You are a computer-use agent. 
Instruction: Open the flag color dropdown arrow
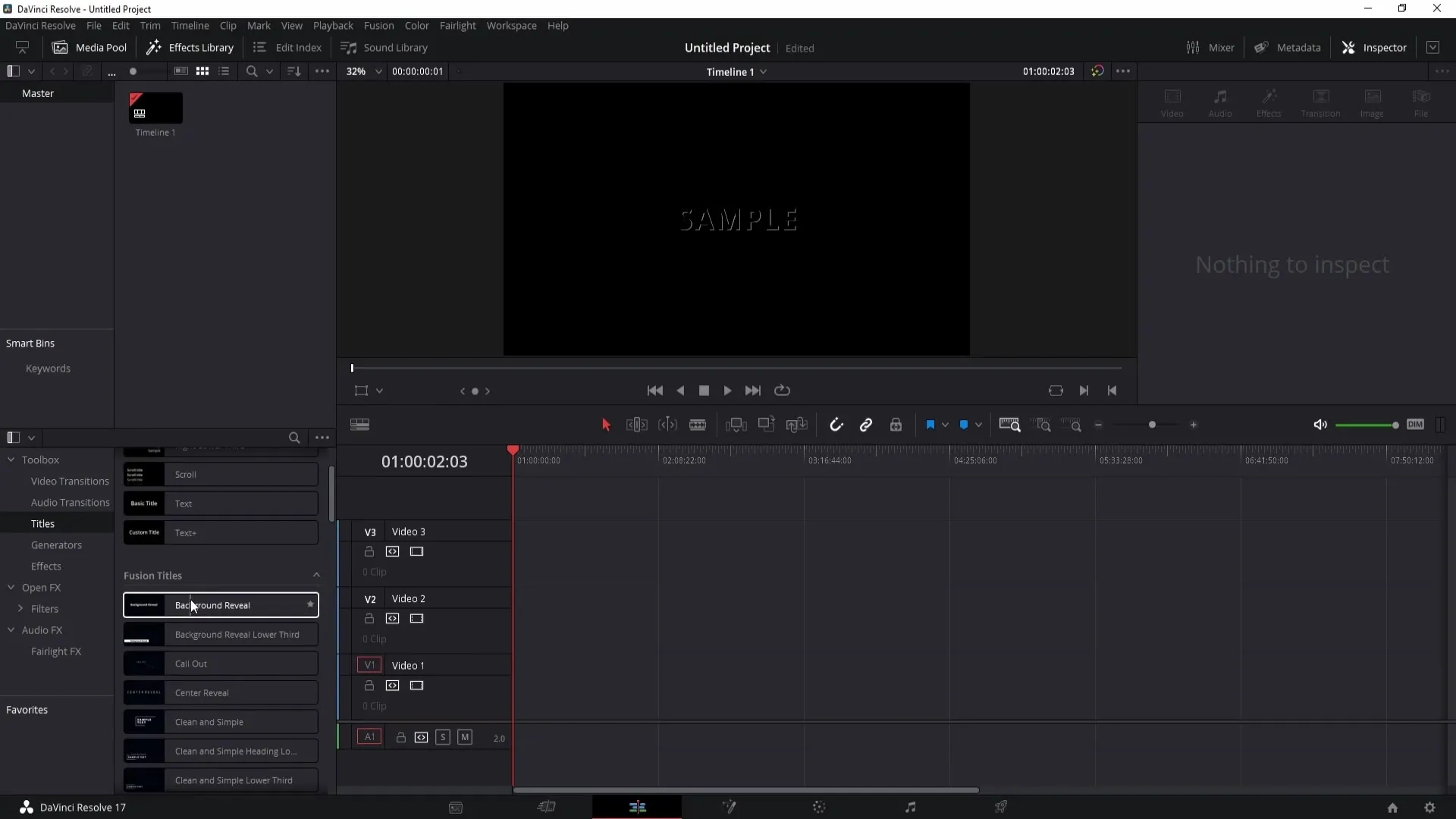click(x=945, y=425)
